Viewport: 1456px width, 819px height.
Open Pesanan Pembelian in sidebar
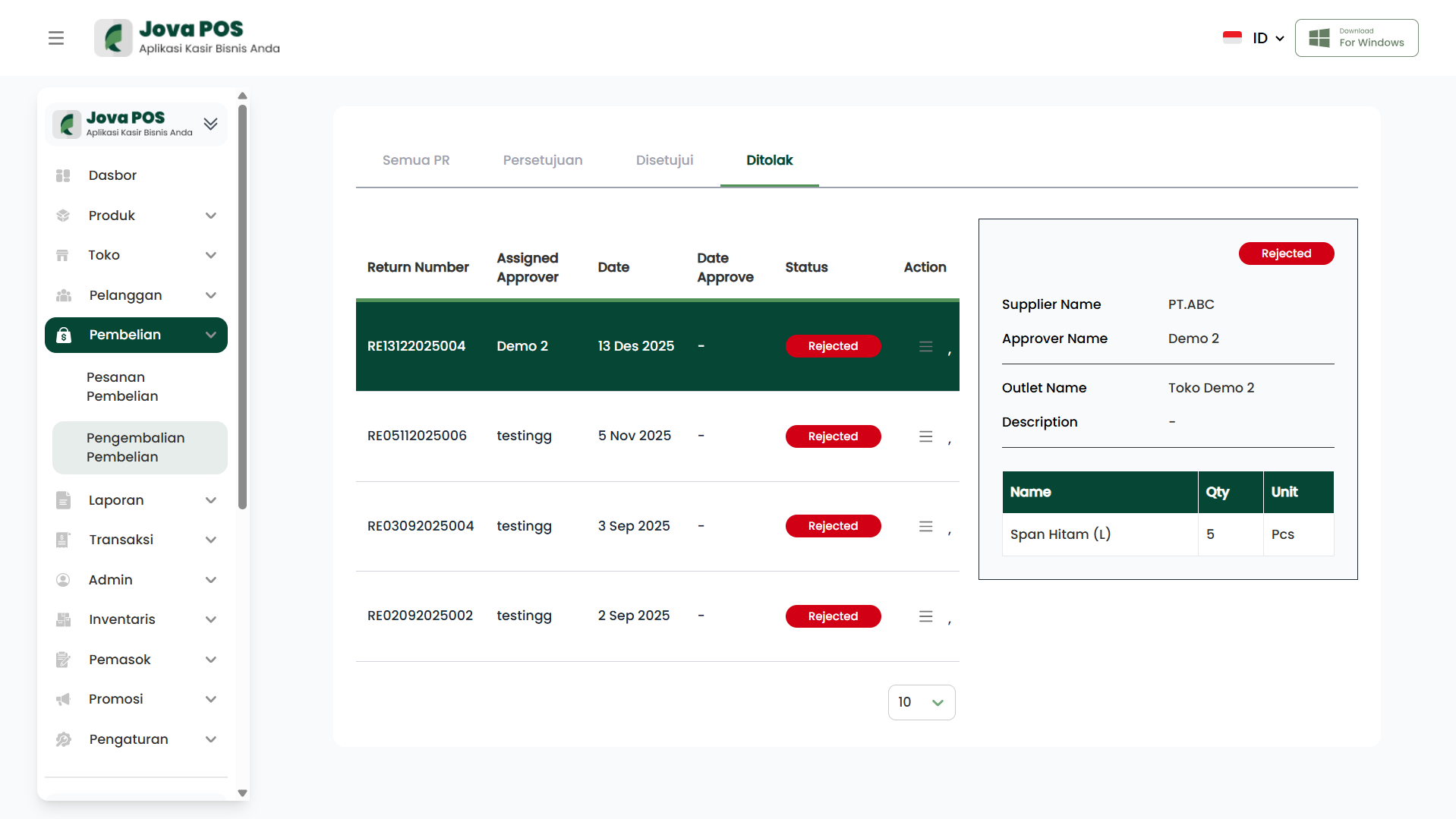click(x=122, y=386)
